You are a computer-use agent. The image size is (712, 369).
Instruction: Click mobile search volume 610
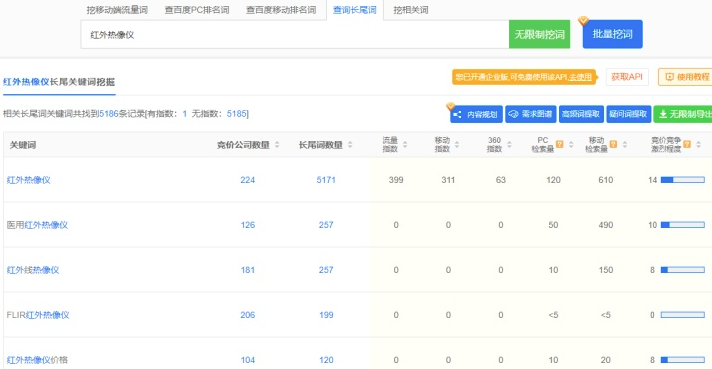click(606, 180)
